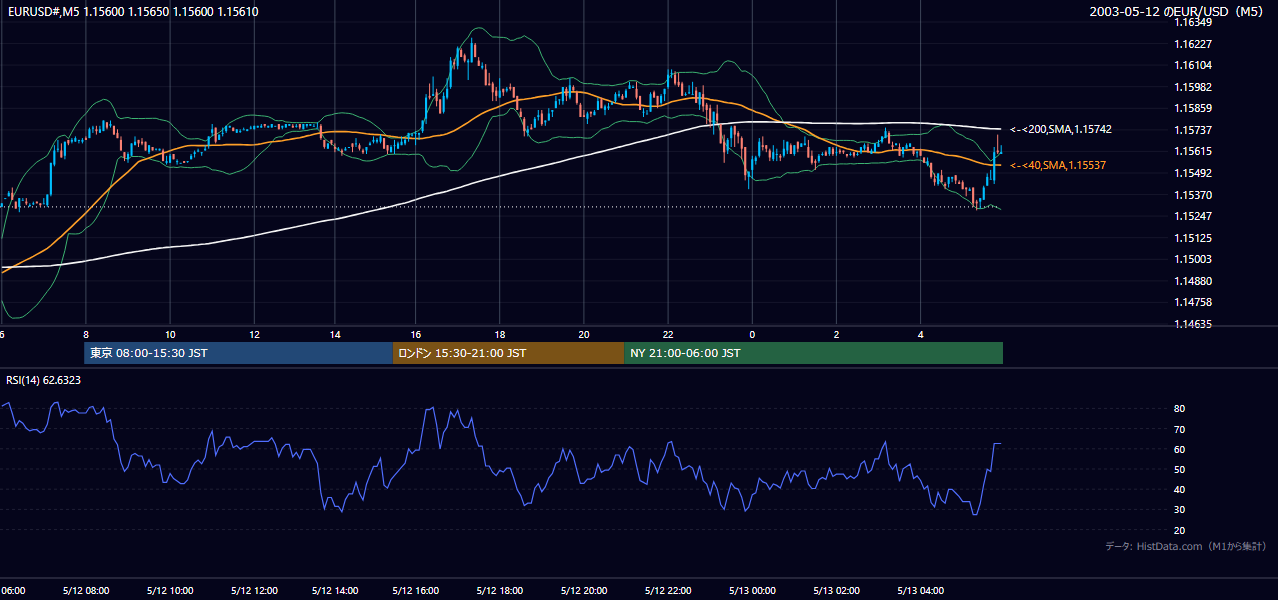Click the HistData.com data source credit

pyautogui.click(x=1185, y=546)
